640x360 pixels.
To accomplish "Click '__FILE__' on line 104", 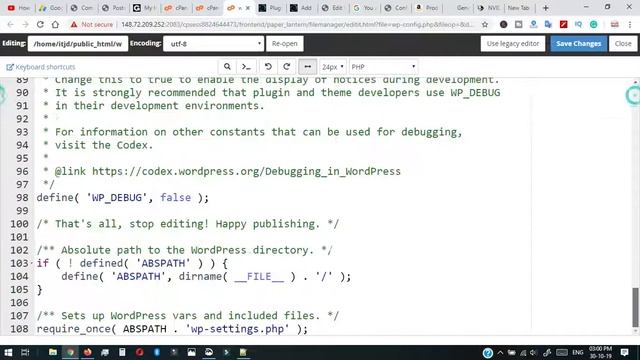I will click(259, 277).
